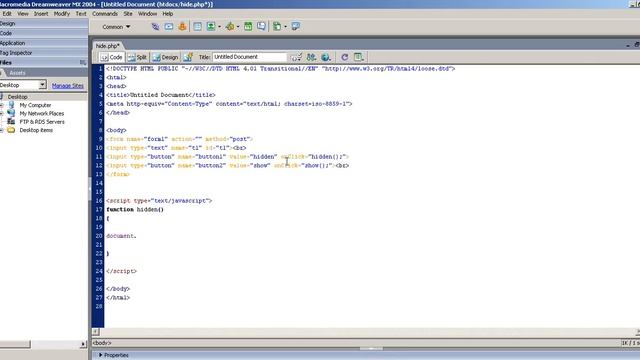The image size is (640, 360).
Task: Open the Modify menu
Action: 62,13
